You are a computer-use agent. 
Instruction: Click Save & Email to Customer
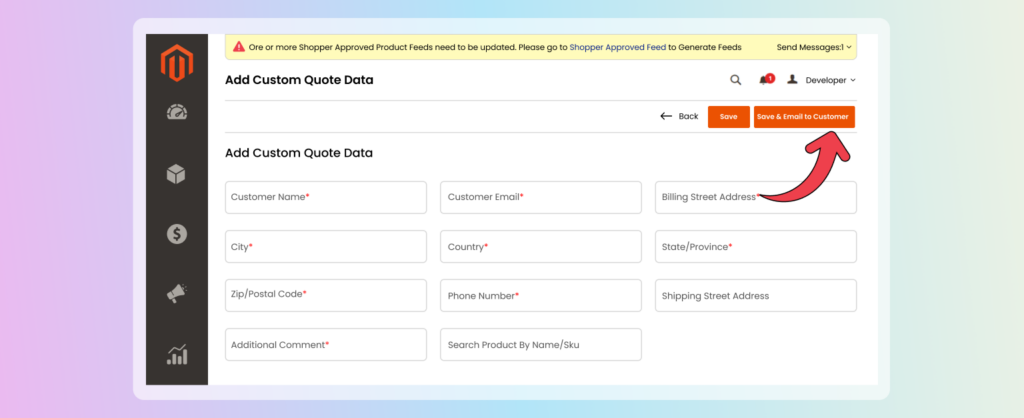point(803,117)
